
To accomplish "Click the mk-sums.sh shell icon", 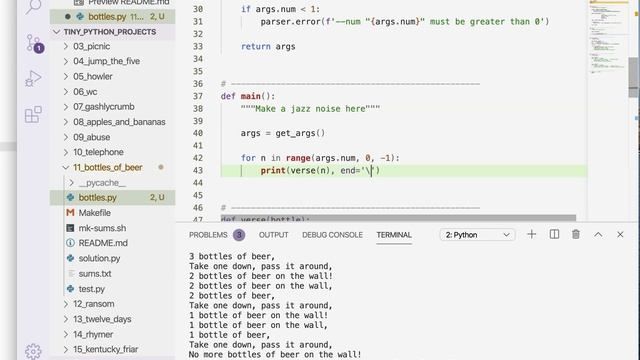I will click(70, 228).
